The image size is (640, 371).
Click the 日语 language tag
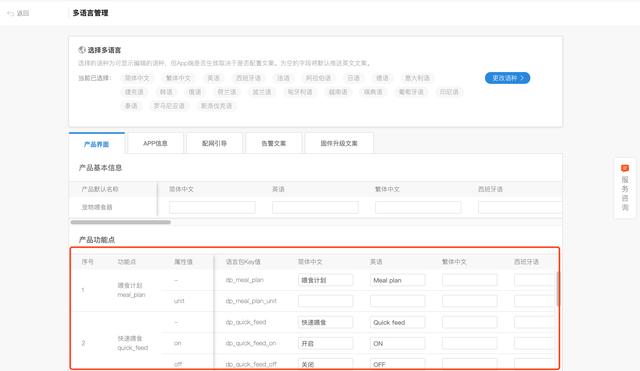353,78
